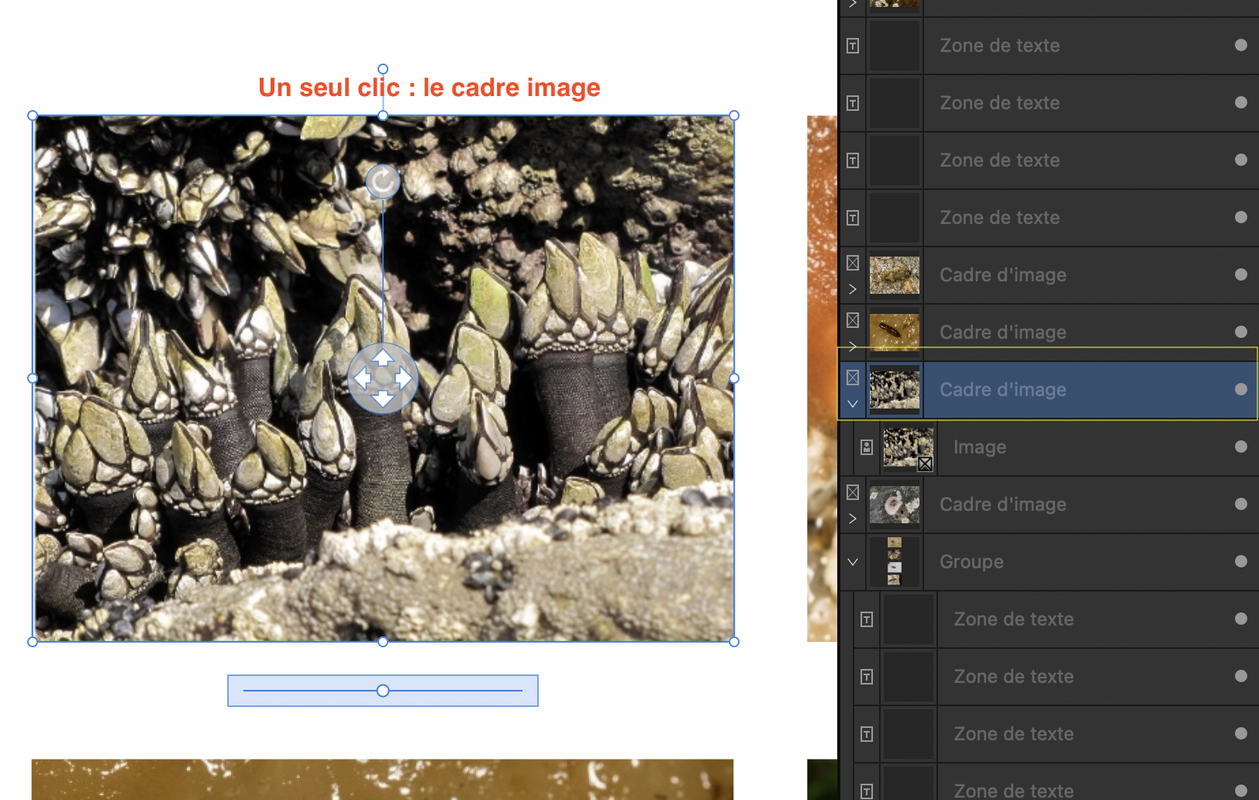This screenshot has width=1259, height=800.
Task: Click the bottom-middle resize handle of frame
Action: click(383, 642)
